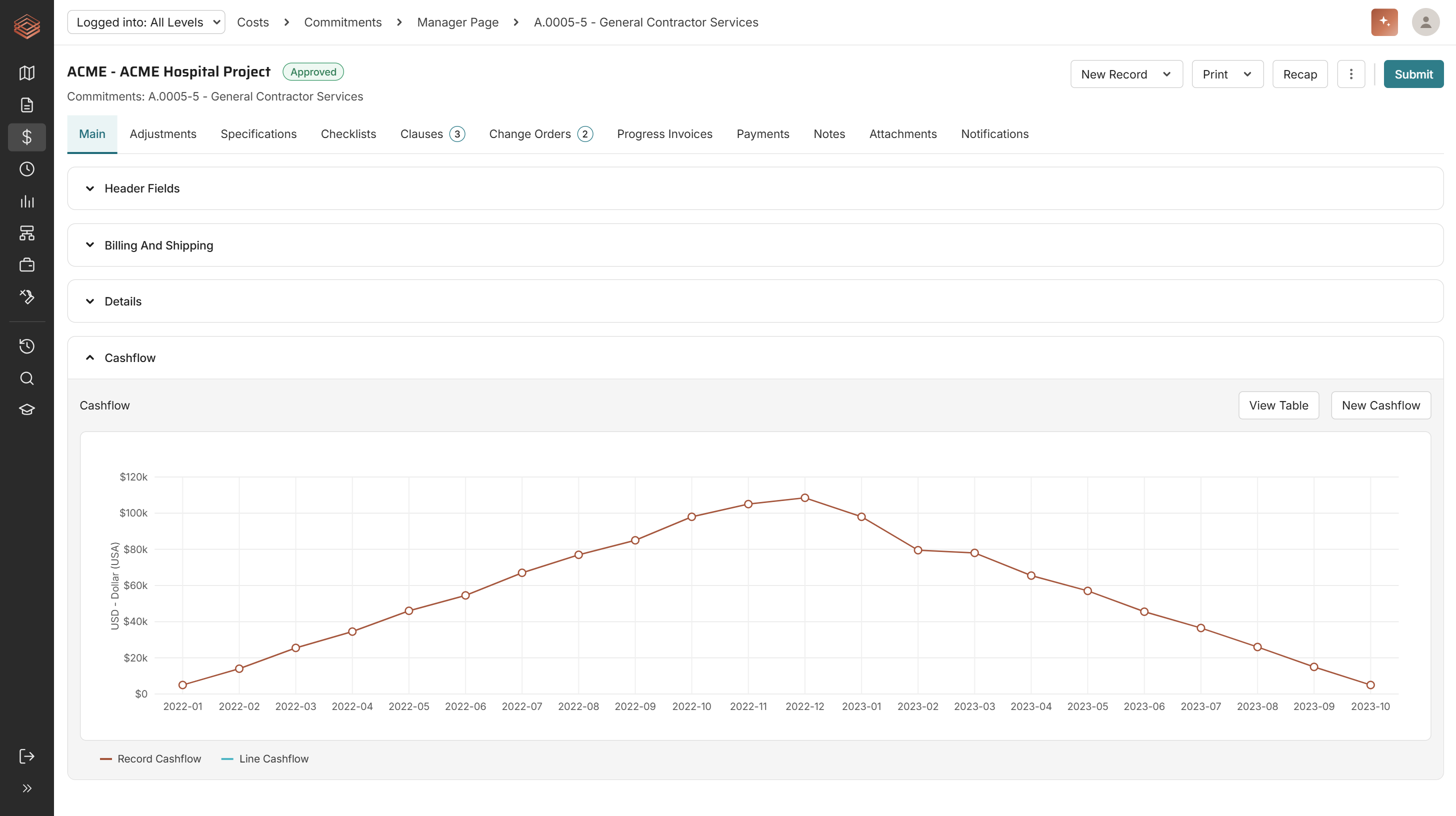
Task: Click the orange AI sparkle icon
Action: pyautogui.click(x=1384, y=22)
